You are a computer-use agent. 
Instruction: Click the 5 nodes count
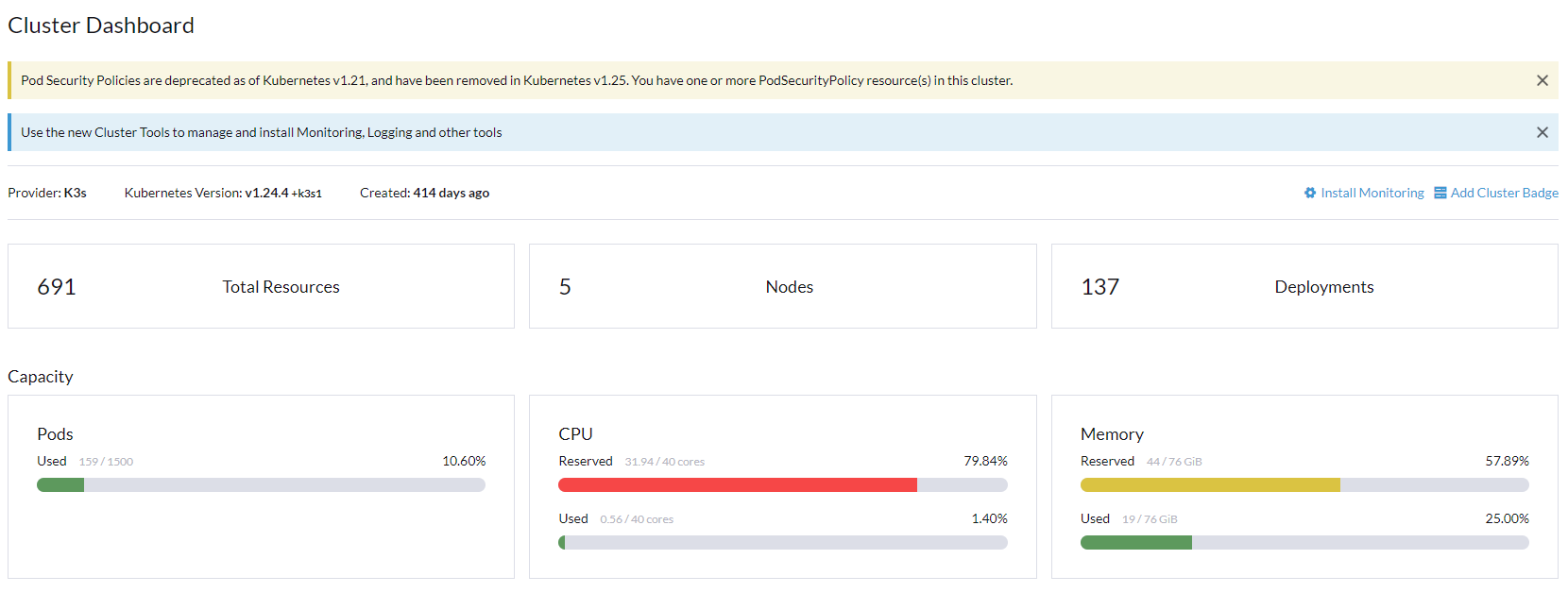click(x=565, y=287)
